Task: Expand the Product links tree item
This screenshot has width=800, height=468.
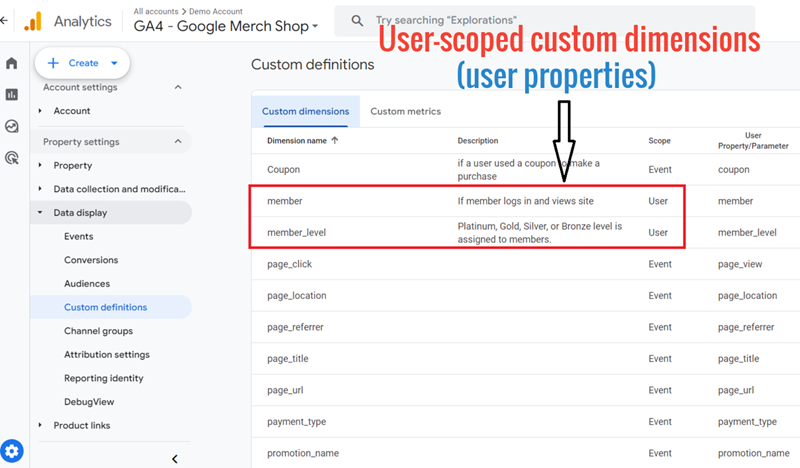Action: [40, 426]
